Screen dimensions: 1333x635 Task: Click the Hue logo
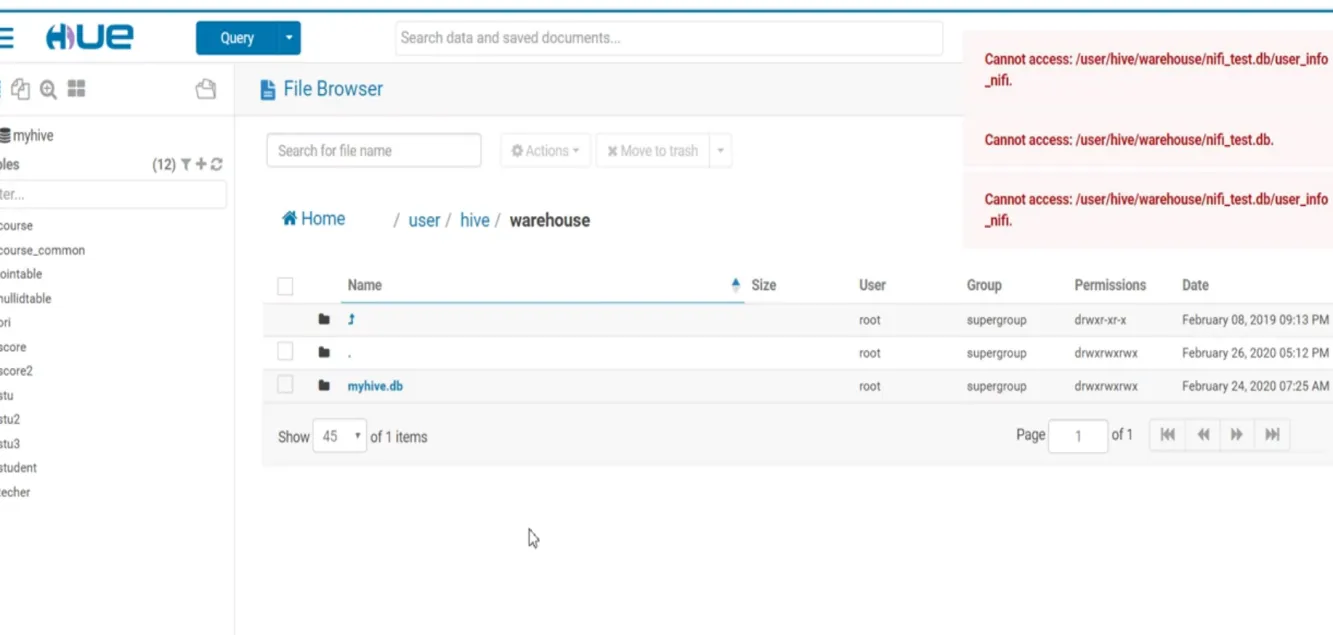tap(89, 38)
